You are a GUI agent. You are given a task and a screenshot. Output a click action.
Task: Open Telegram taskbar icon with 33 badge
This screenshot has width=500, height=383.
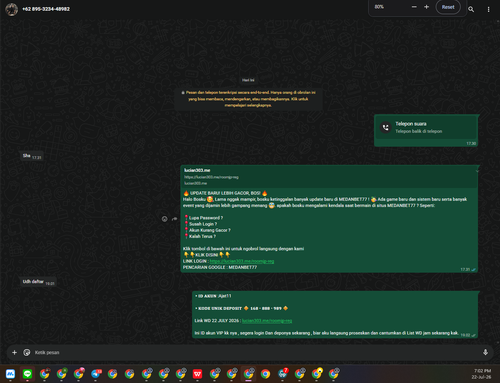tap(96, 374)
